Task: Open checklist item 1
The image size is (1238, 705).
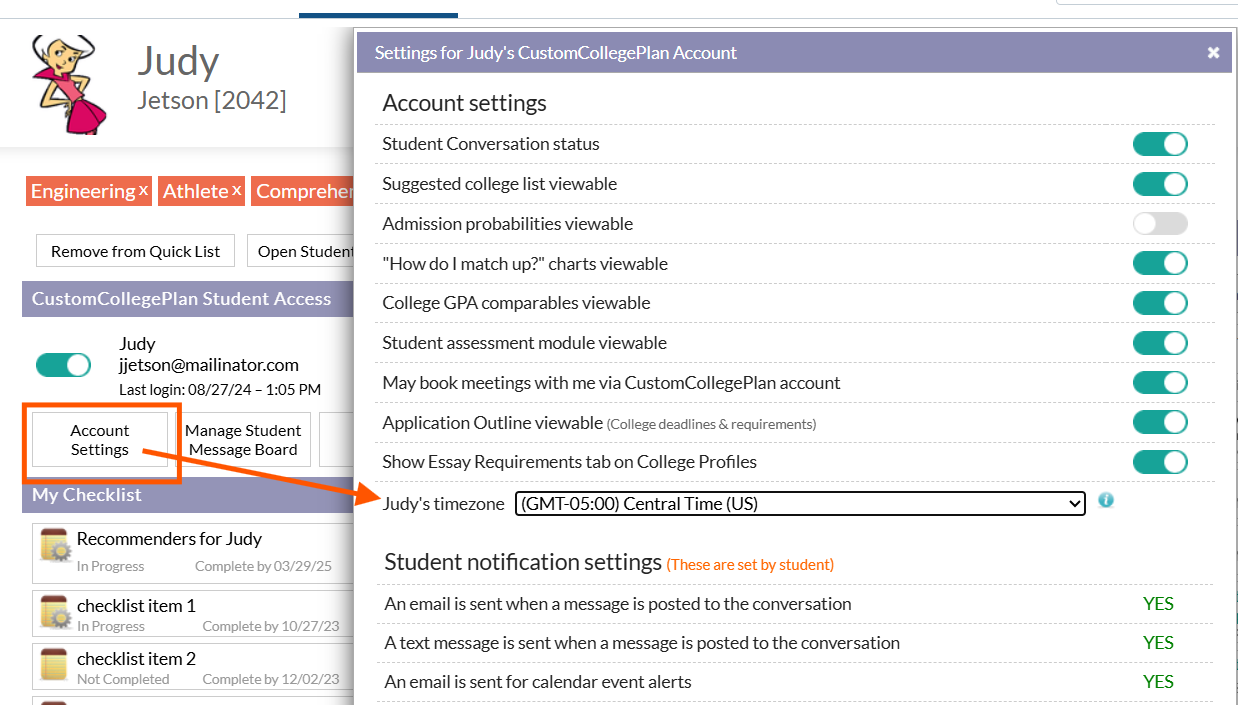Action: [x=193, y=613]
